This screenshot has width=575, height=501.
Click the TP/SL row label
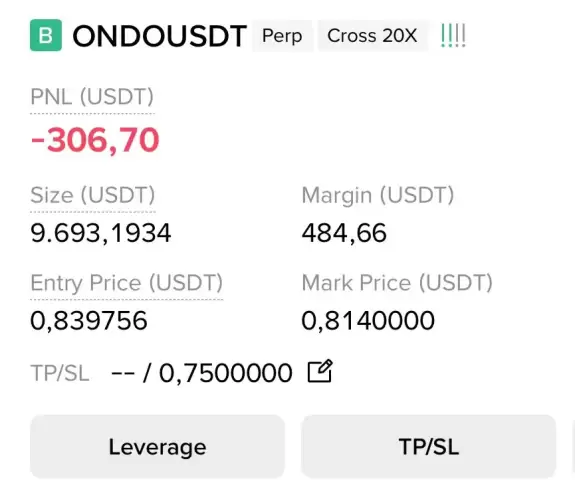[x=60, y=373]
